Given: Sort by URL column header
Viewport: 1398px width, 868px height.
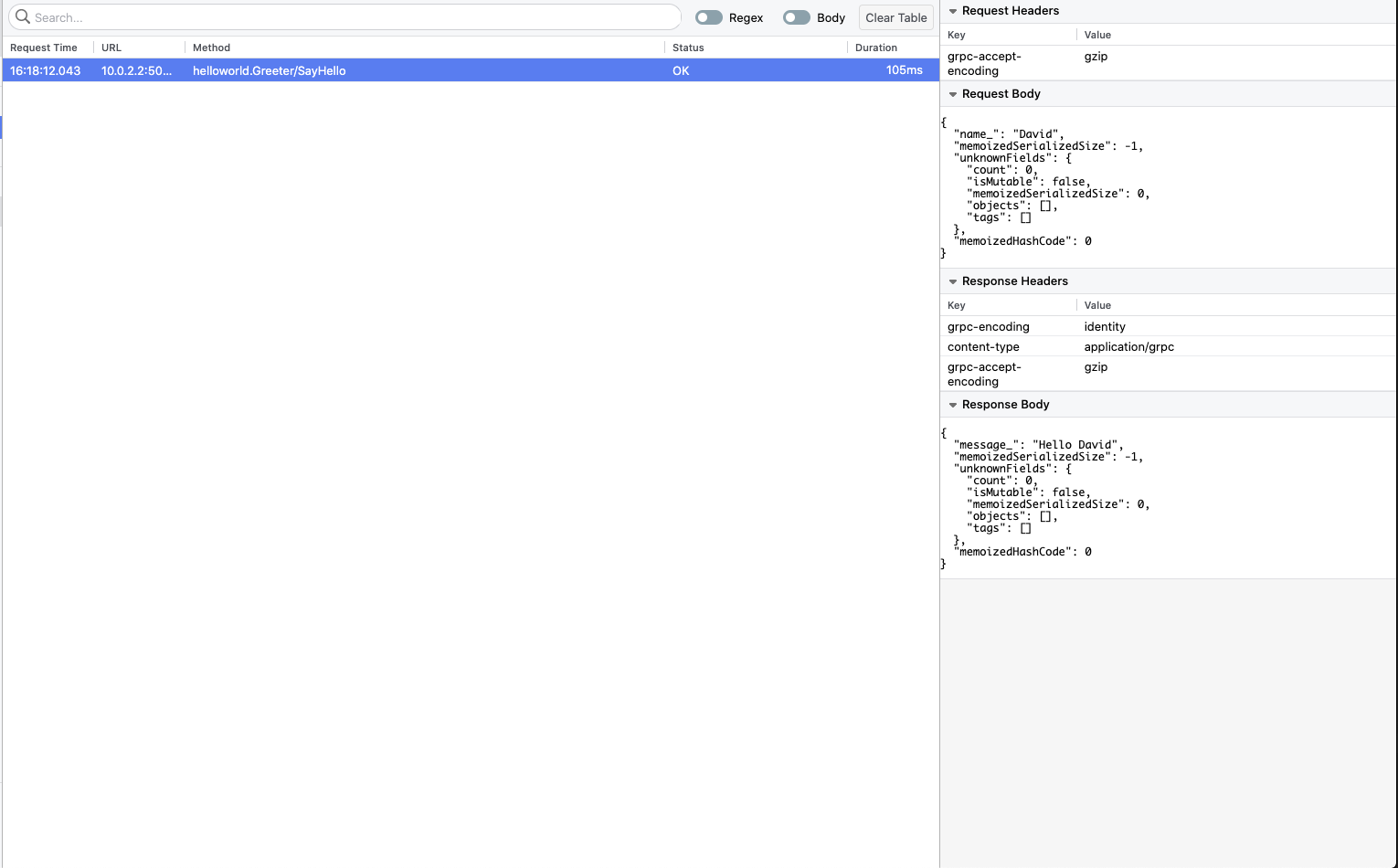Looking at the screenshot, I should [x=111, y=48].
